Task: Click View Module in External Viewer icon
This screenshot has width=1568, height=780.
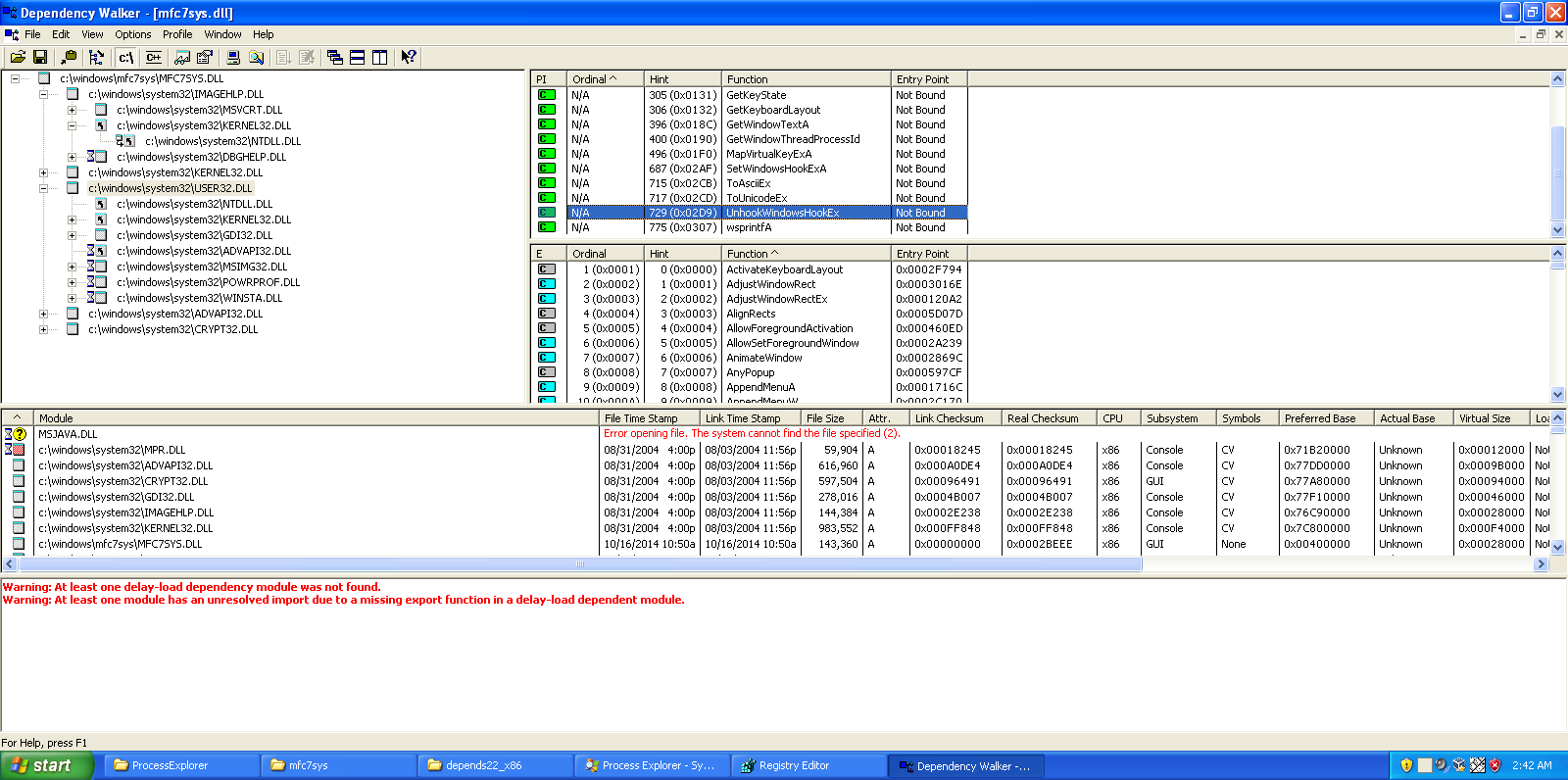Action: click(182, 57)
